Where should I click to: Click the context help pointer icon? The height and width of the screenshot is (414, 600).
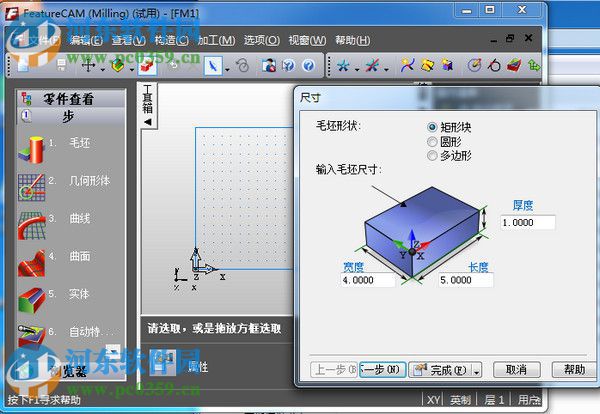click(x=288, y=66)
